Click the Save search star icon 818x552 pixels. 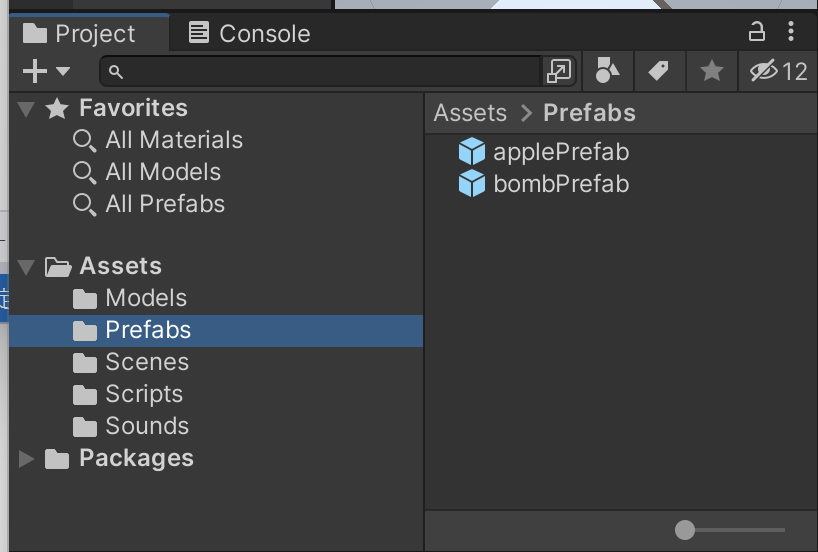tap(712, 71)
